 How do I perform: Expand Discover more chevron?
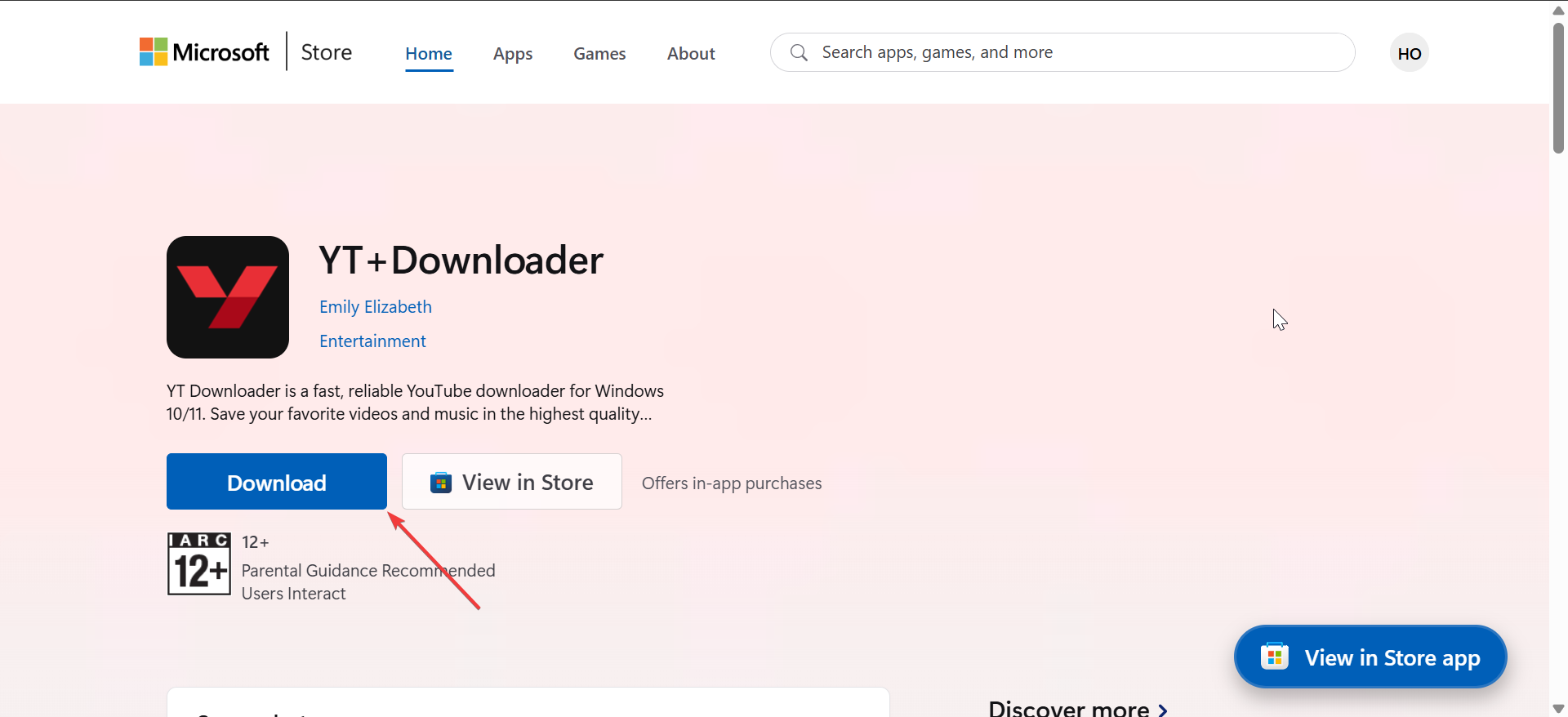tap(1162, 710)
